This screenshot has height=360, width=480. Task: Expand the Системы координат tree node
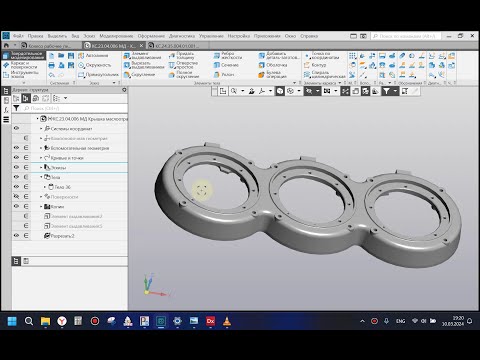click(x=41, y=128)
